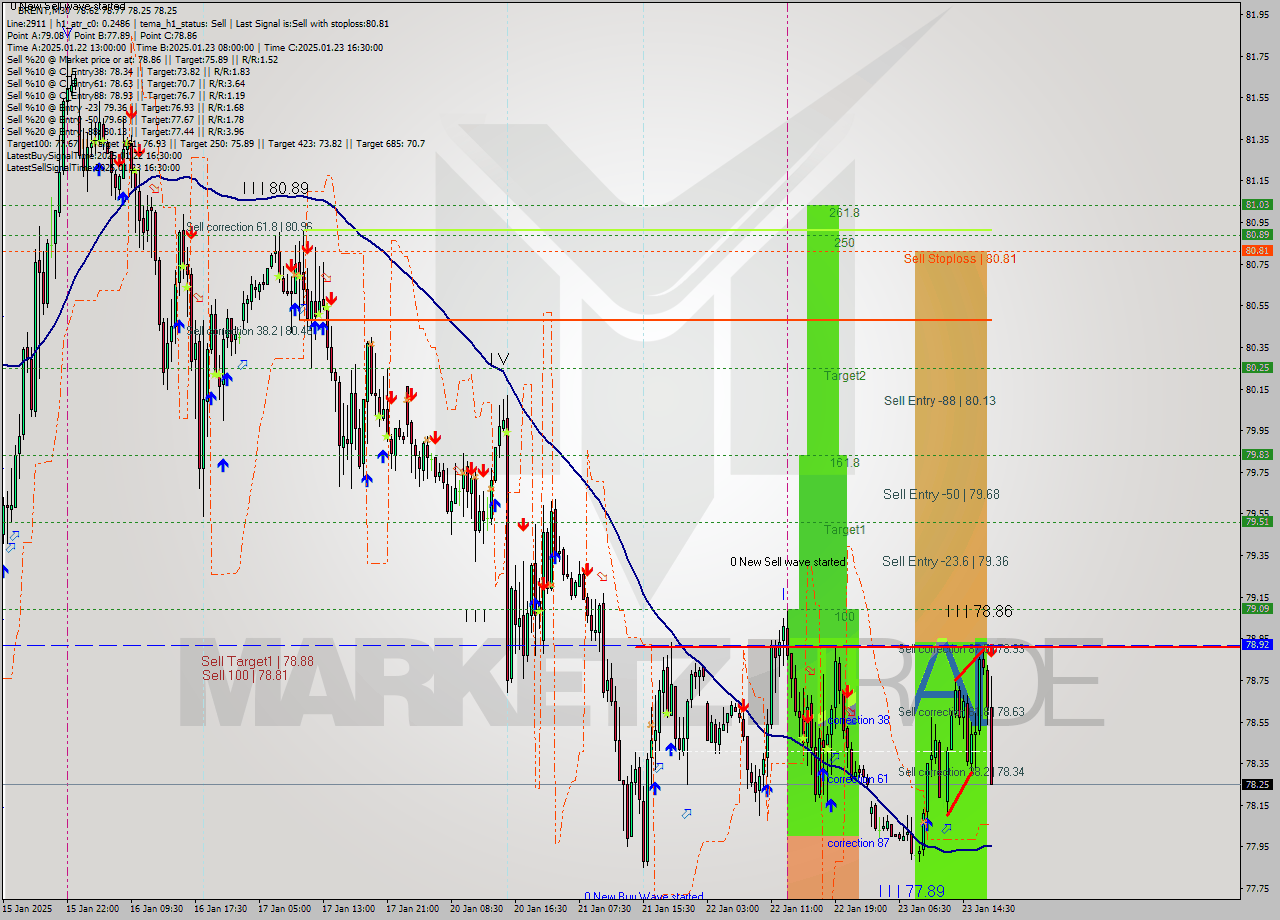Click the 'Target100: 77.67' targets info line
Viewport: 1280px width, 920px height.
(x=215, y=144)
